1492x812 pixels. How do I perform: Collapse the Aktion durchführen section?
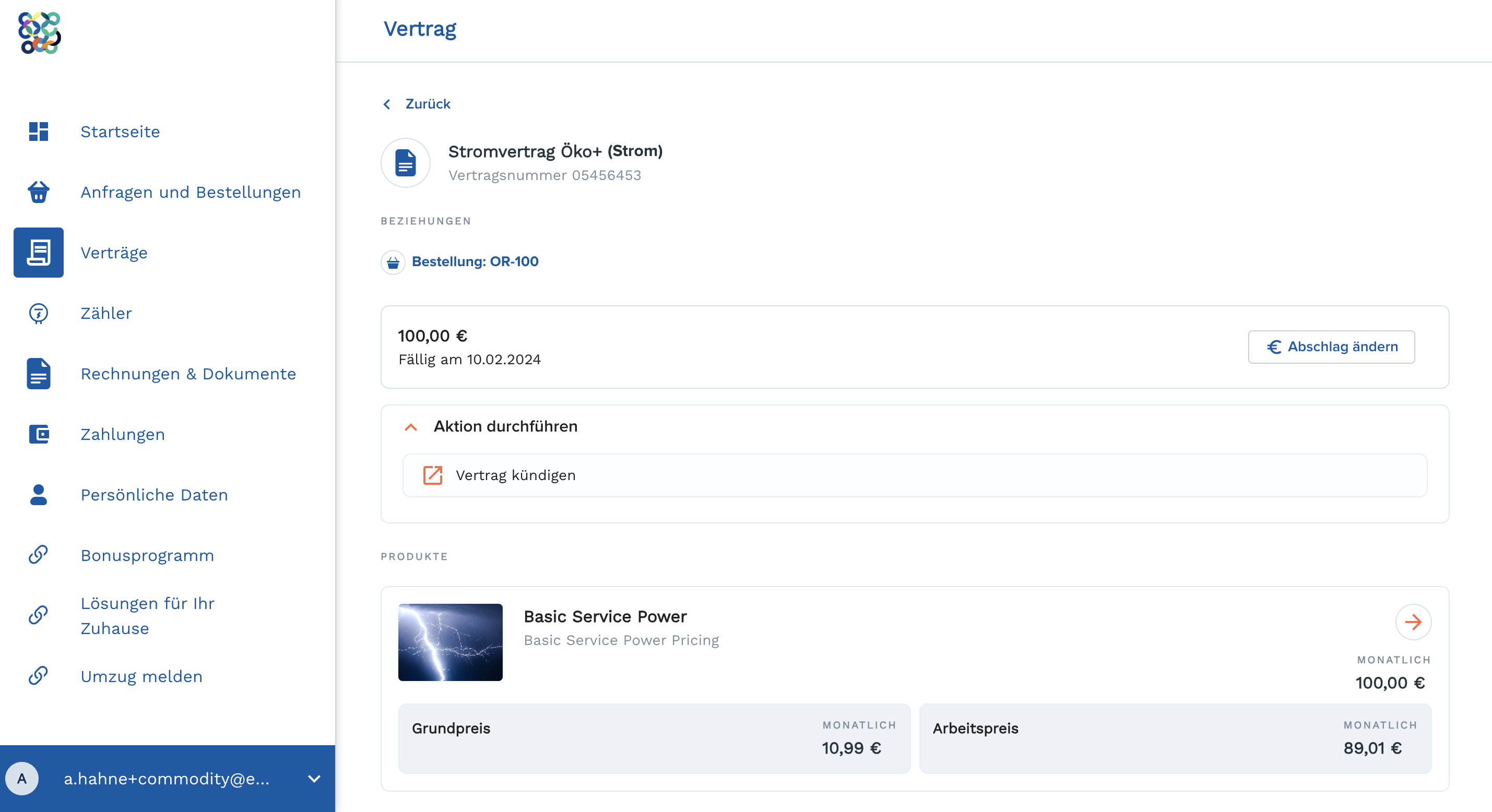(411, 426)
